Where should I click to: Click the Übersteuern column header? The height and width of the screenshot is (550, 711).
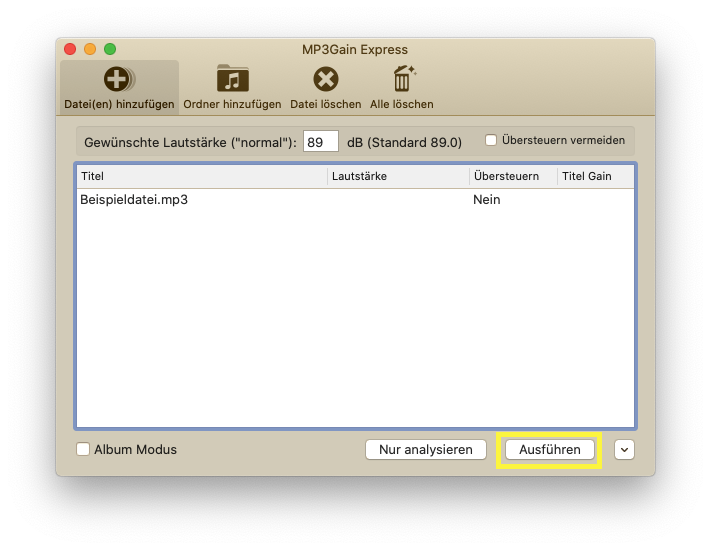pos(512,176)
